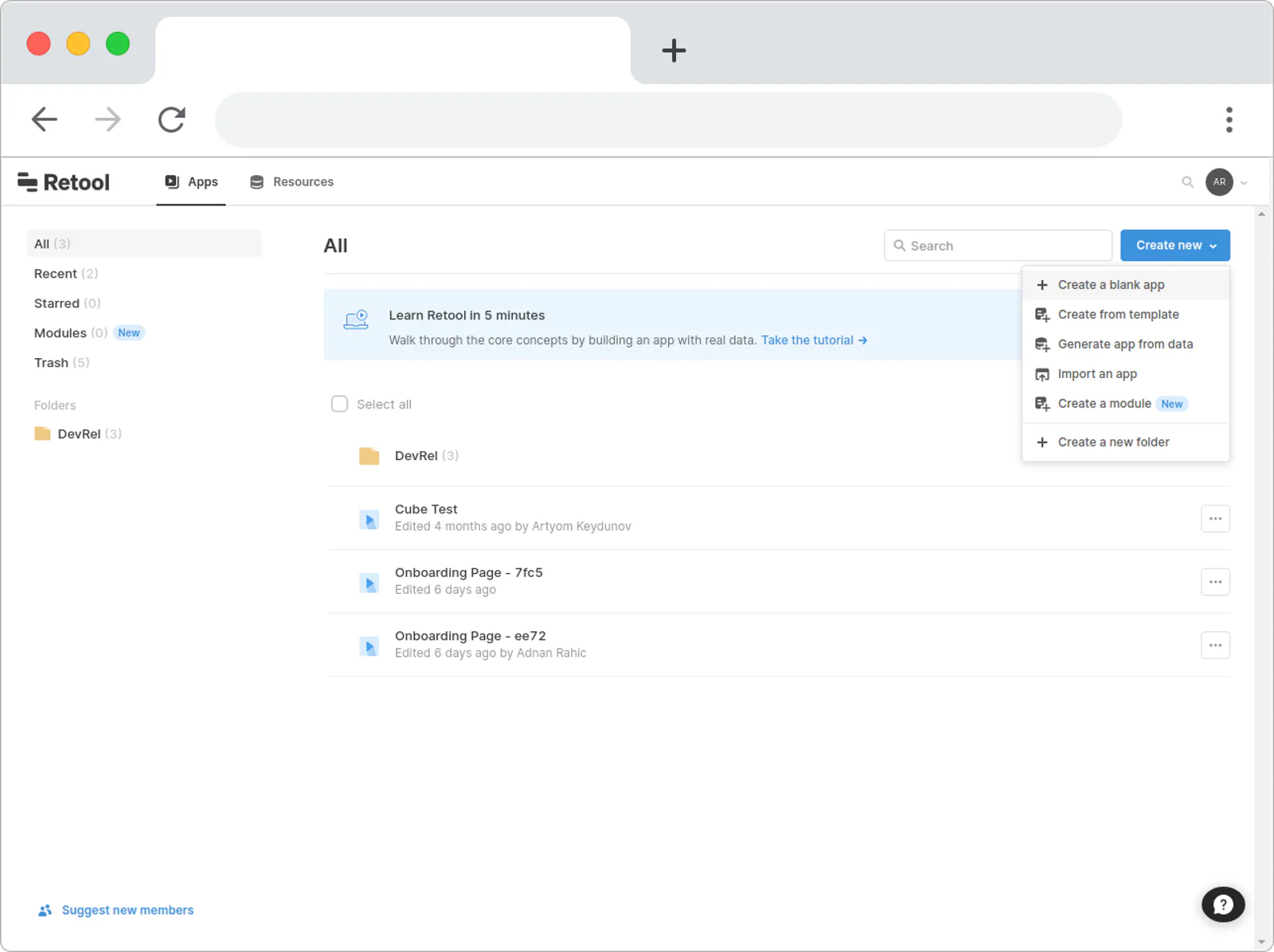Image resolution: width=1274 pixels, height=952 pixels.
Task: Choose Import an app
Action: (x=1126, y=374)
